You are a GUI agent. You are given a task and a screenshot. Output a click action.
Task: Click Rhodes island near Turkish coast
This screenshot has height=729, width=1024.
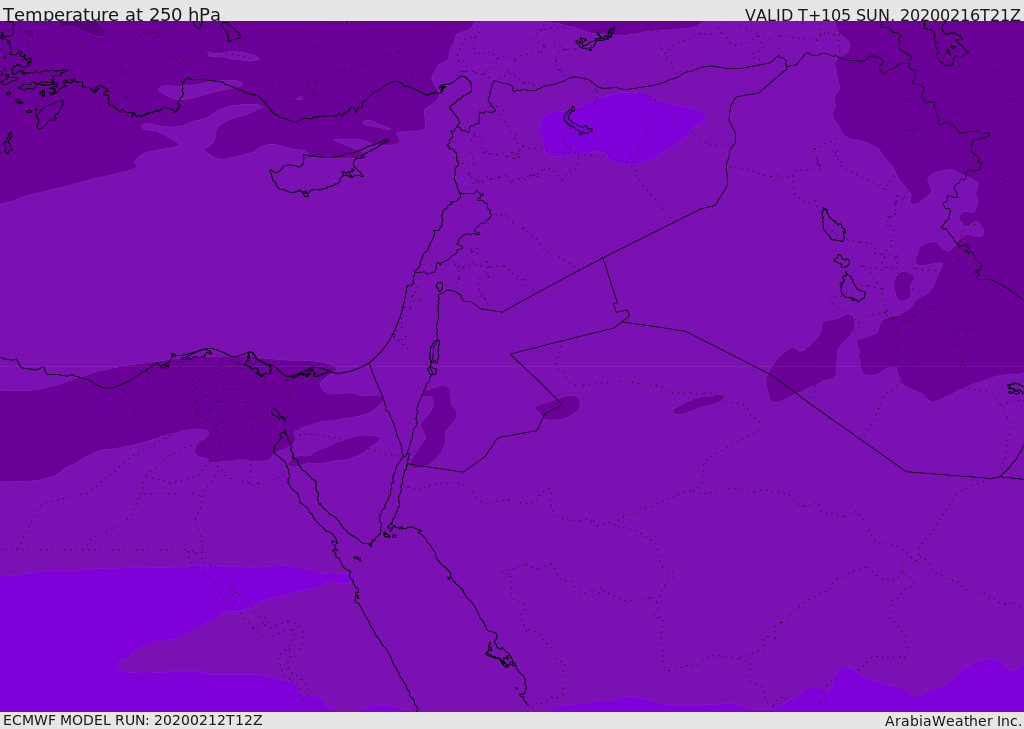click(49, 114)
